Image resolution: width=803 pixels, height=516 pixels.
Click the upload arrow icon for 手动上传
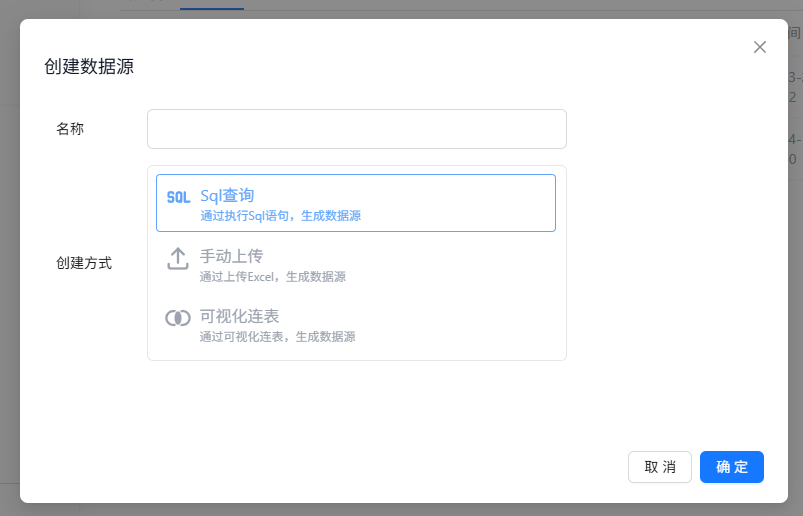[x=178, y=259]
